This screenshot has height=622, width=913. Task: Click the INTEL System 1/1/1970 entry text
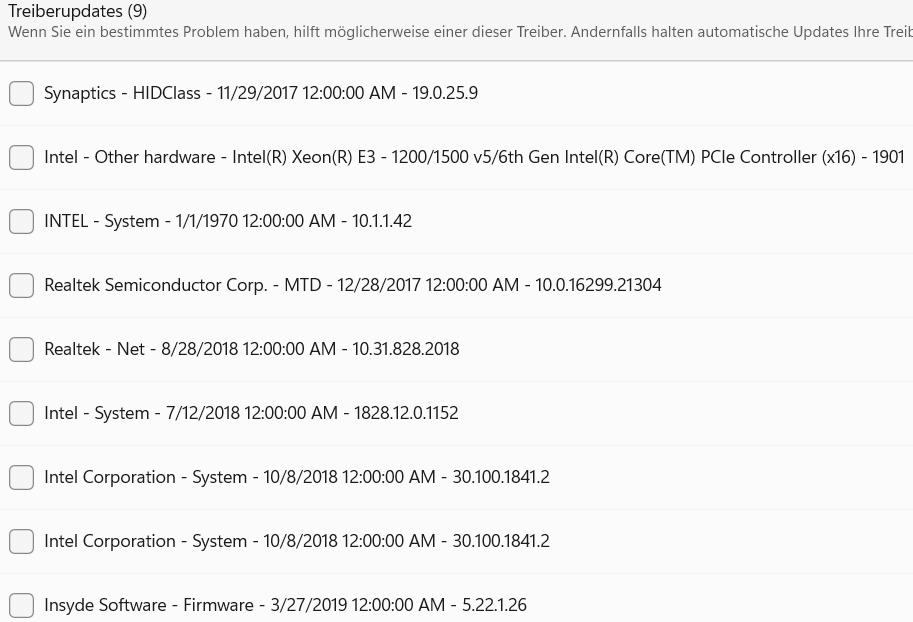pos(228,221)
